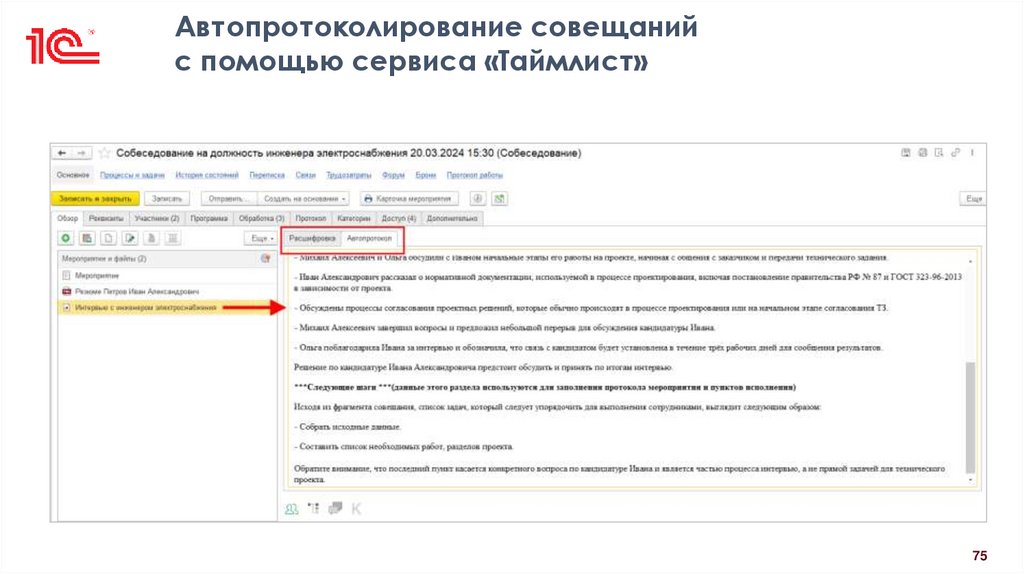This screenshot has width=1024, height=574.
Task: Open the vertical dots menu in title bar
Action: click(x=972, y=153)
